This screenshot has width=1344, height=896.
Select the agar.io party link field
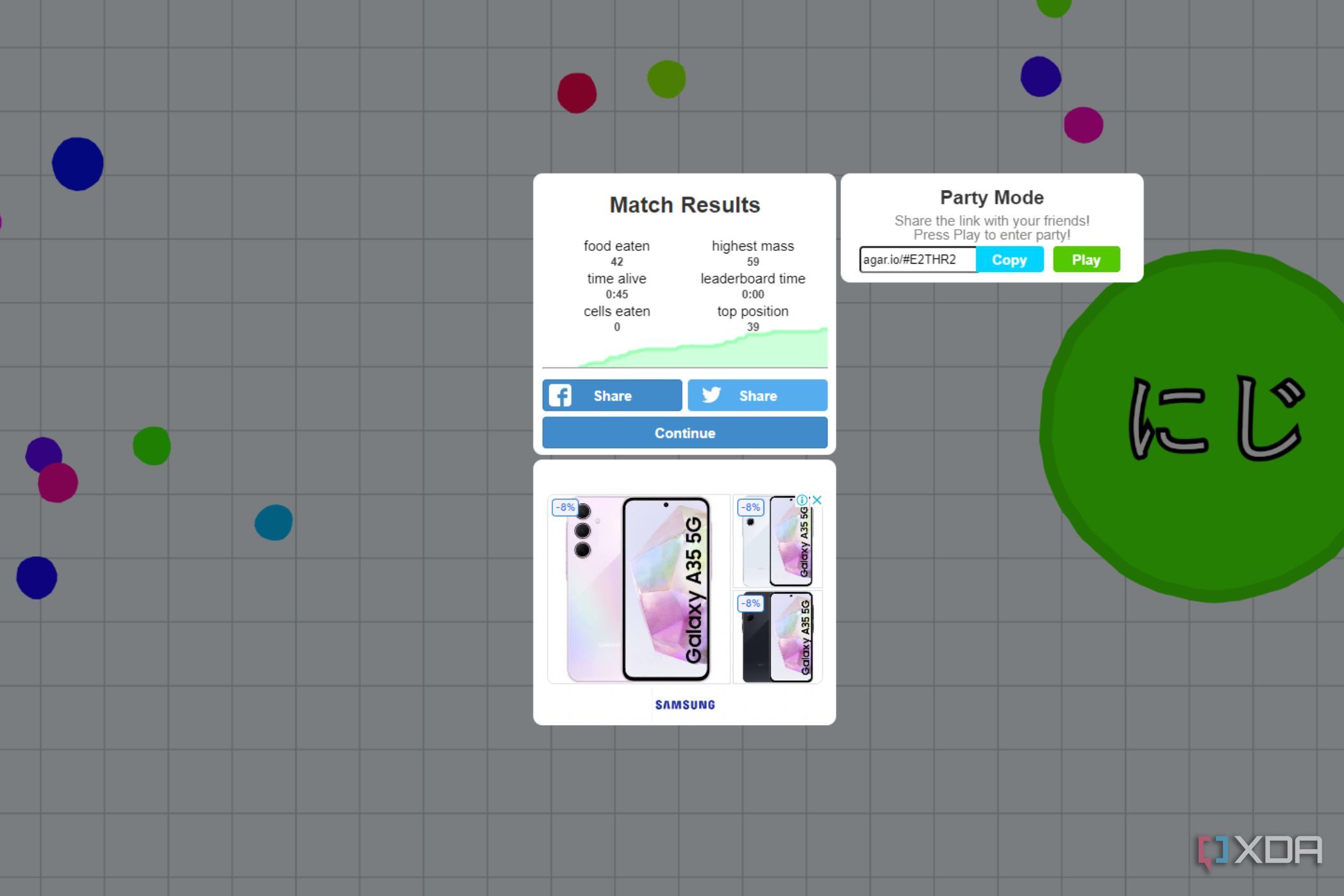click(x=918, y=259)
